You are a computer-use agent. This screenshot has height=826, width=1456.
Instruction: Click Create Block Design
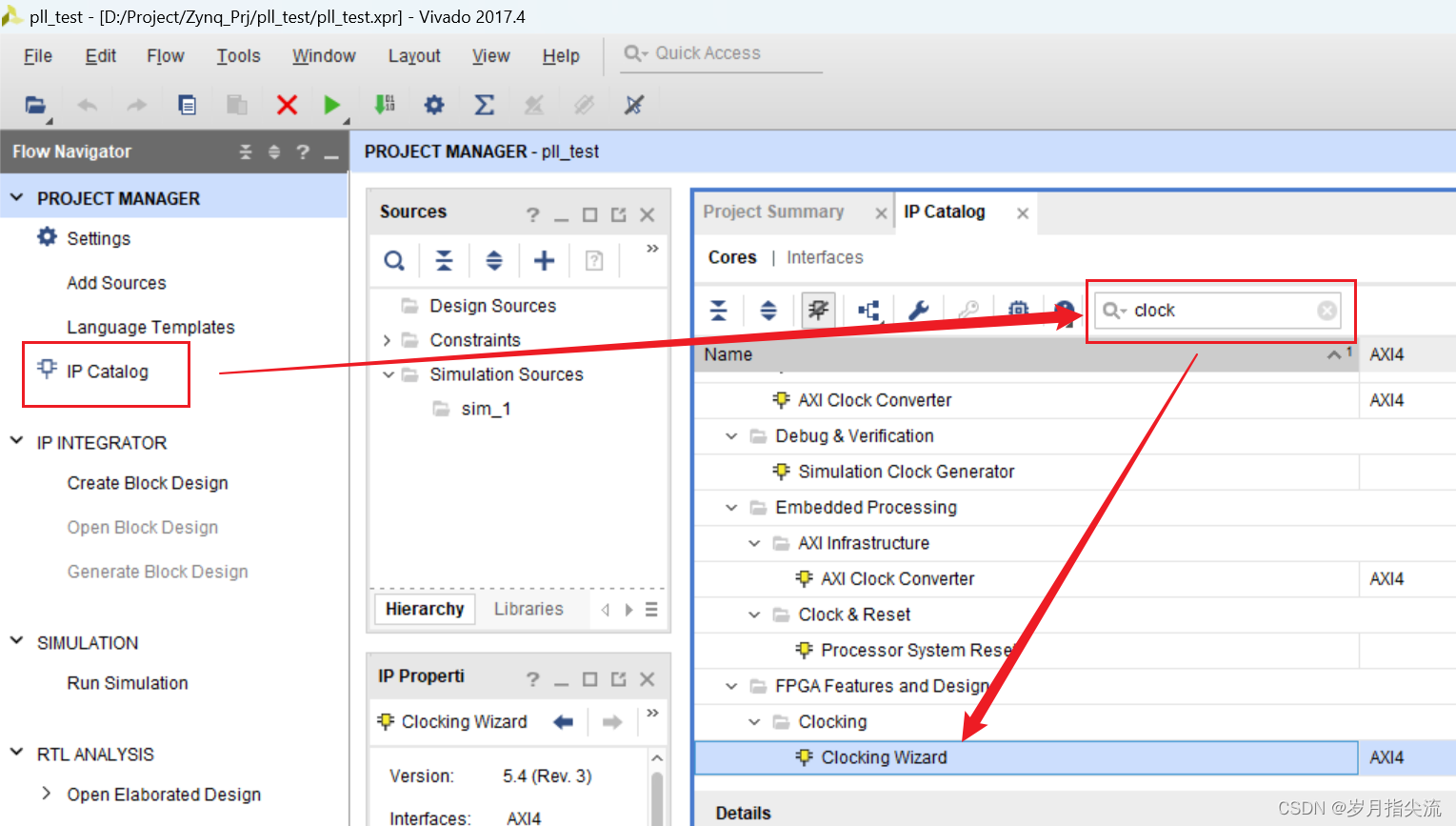[x=148, y=483]
